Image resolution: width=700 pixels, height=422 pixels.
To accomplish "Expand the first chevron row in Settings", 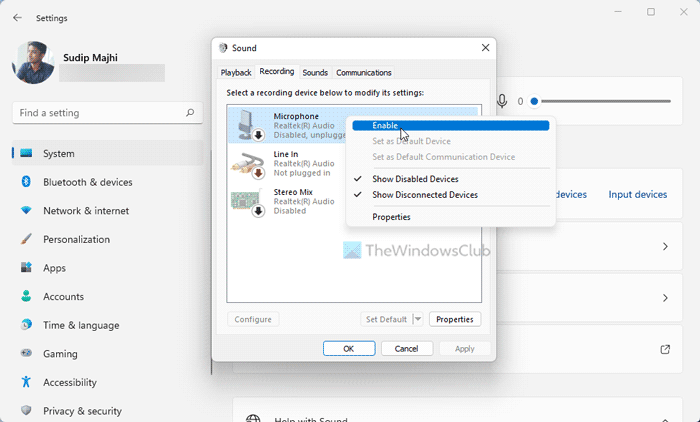I will coord(665,247).
